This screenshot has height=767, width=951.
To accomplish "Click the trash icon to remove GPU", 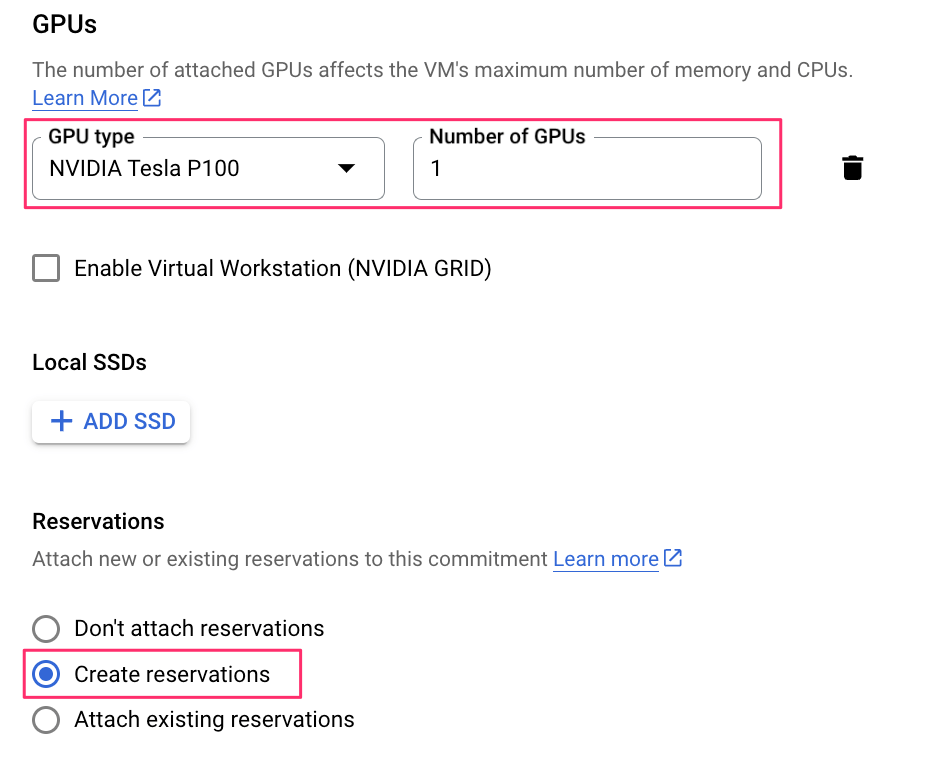I will point(852,167).
